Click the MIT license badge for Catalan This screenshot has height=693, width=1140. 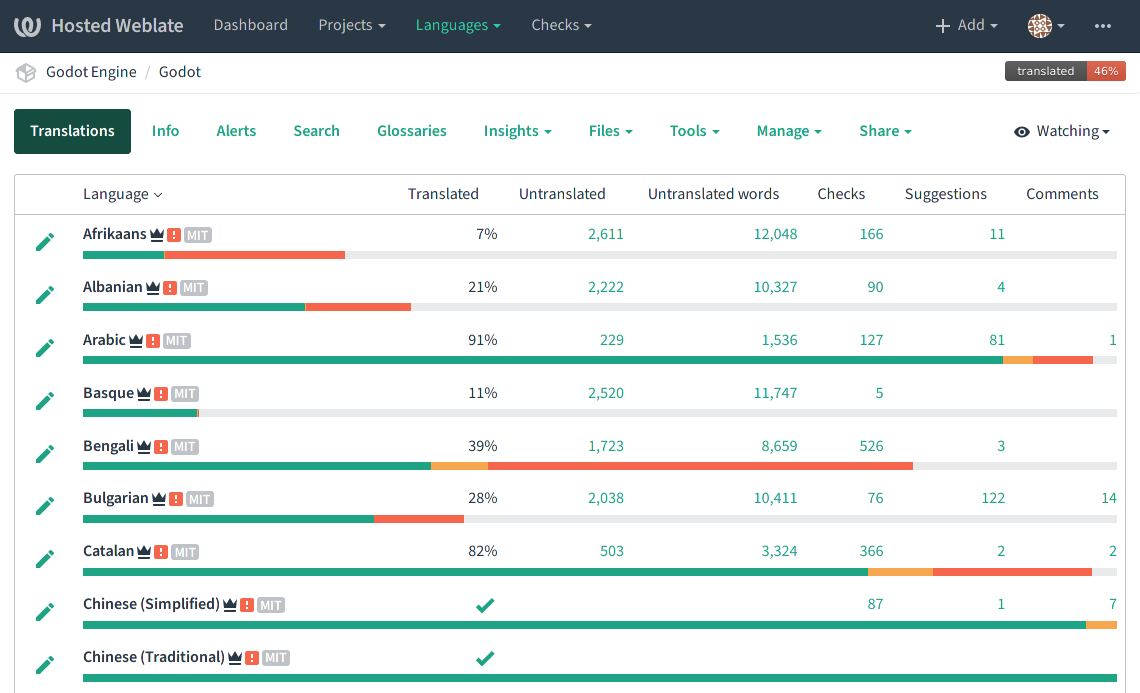pyautogui.click(x=185, y=552)
